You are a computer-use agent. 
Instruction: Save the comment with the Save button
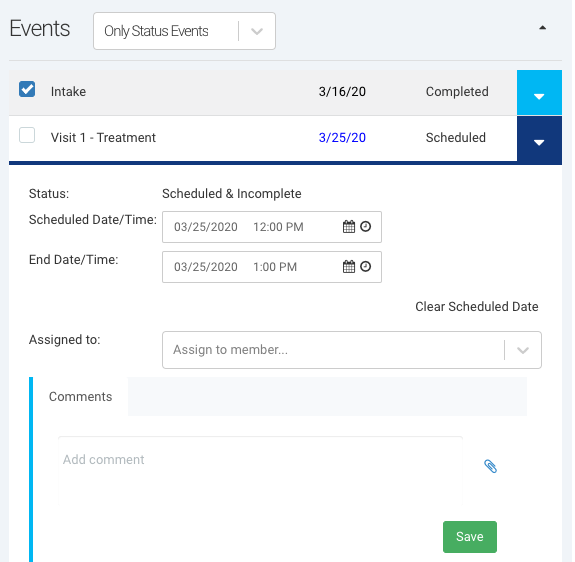click(x=470, y=537)
